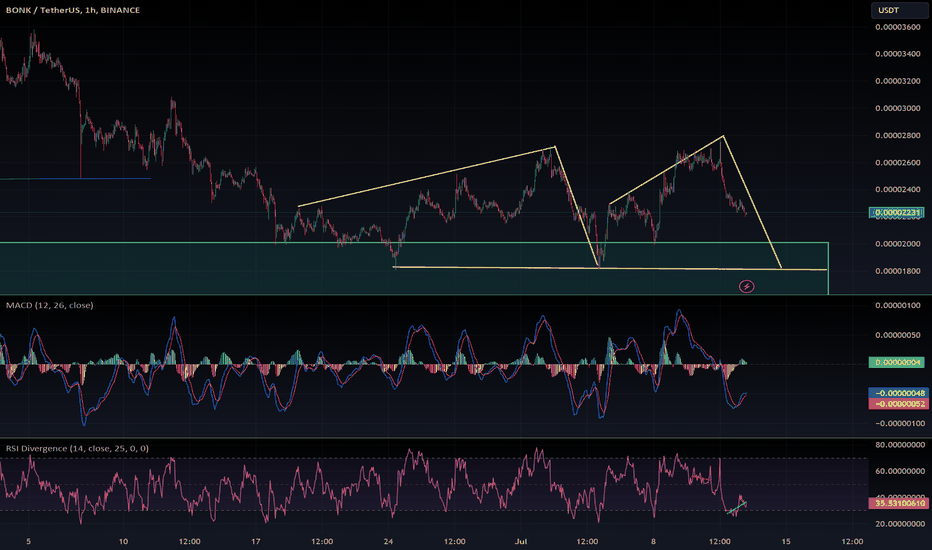This screenshot has width=932, height=550.
Task: Open the USDT currency selector
Action: [x=897, y=10]
